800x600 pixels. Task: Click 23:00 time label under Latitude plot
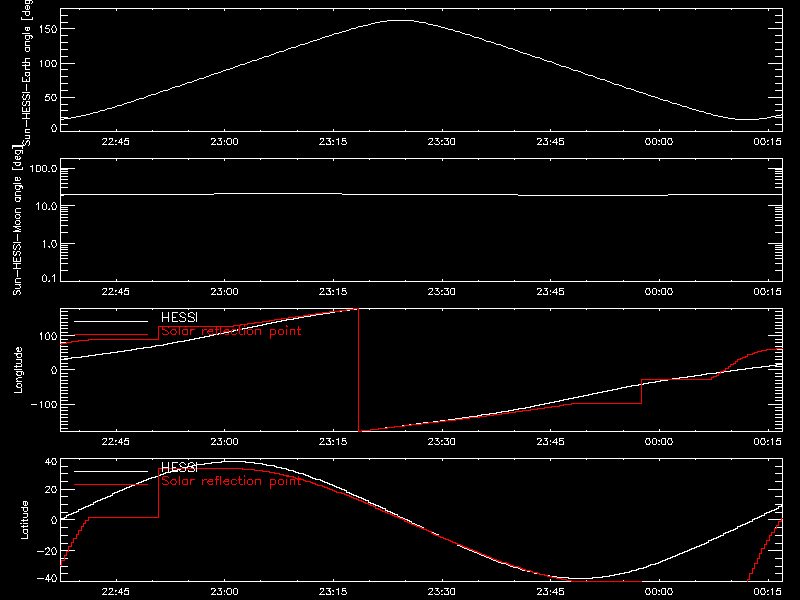[x=224, y=592]
